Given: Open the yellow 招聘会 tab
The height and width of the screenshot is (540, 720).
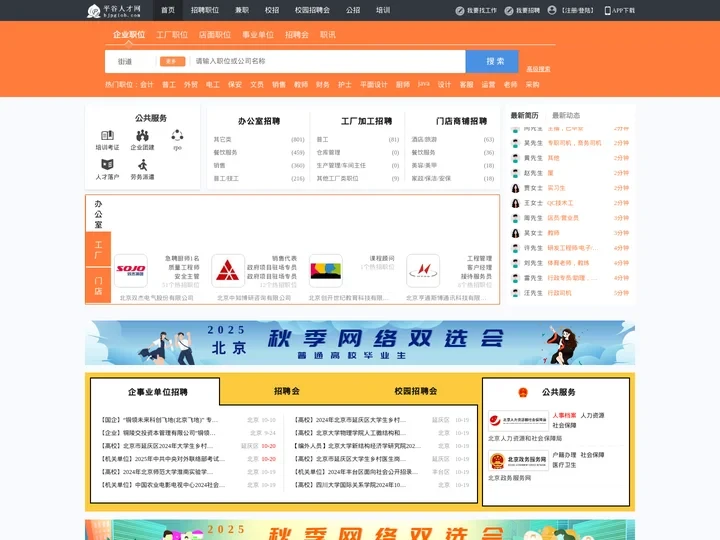Looking at the screenshot, I should point(287,391).
